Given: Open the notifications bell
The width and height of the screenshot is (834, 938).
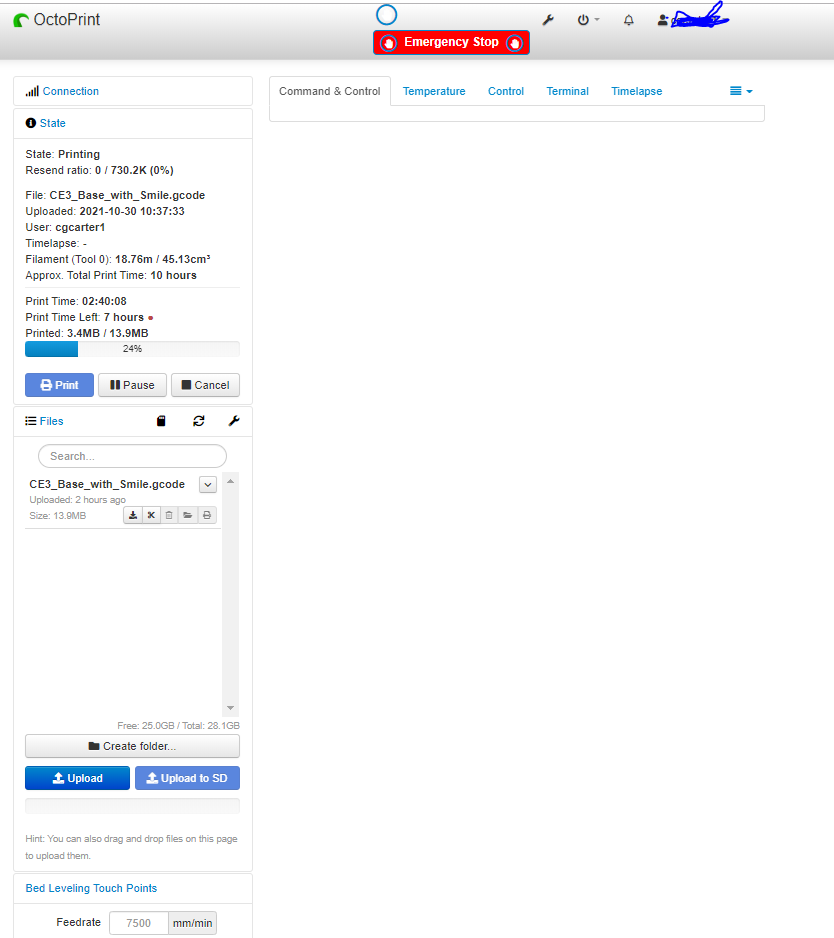Looking at the screenshot, I should 629,20.
